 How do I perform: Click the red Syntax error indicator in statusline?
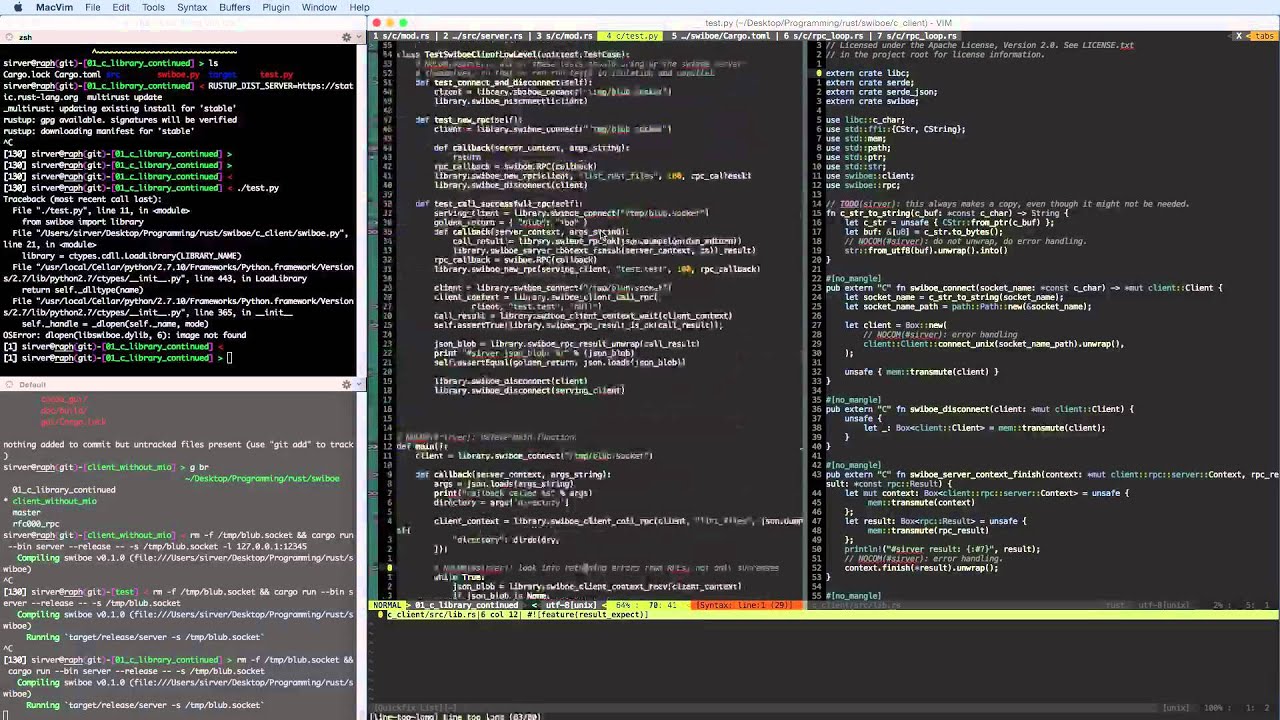tap(745, 605)
